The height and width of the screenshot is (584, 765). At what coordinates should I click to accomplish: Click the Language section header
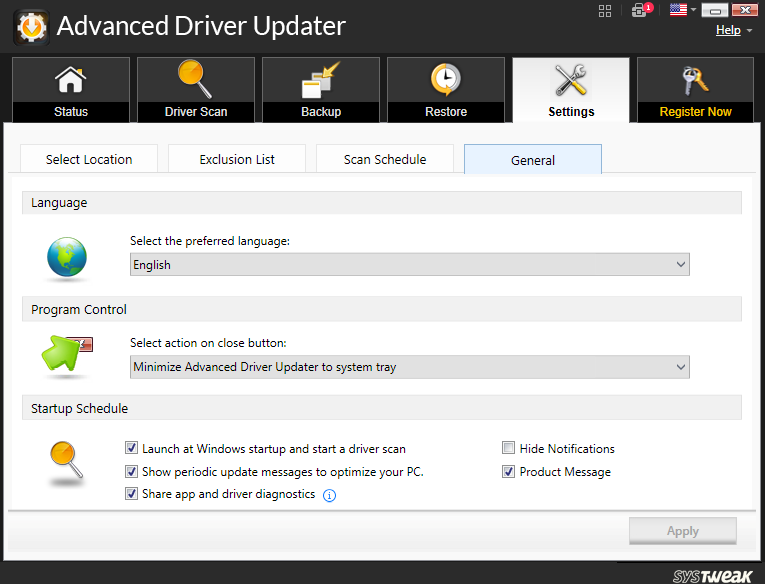(x=382, y=202)
